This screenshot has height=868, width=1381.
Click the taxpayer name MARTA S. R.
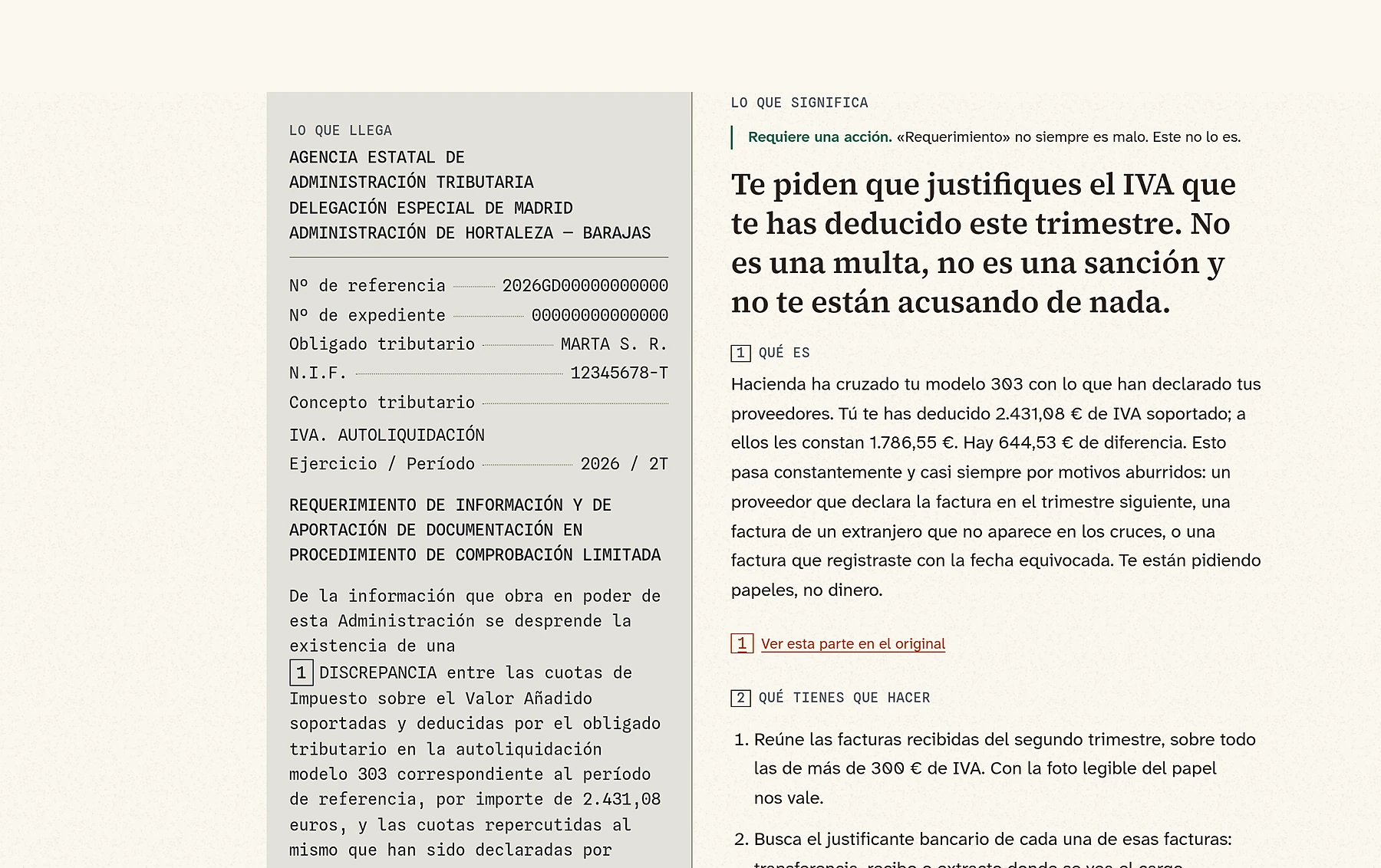coord(615,344)
